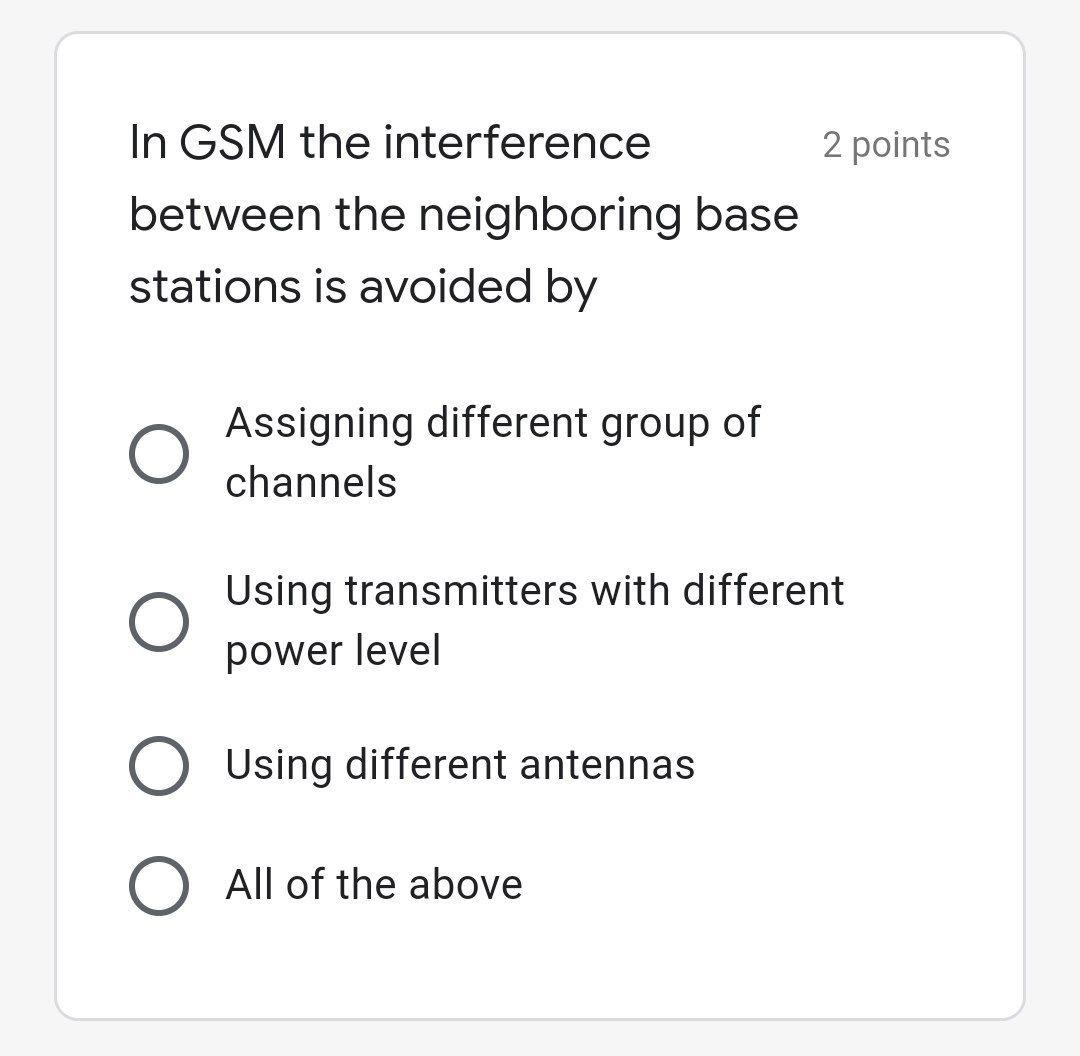Click the '2 points' label
This screenshot has height=1056, width=1080.
(886, 145)
